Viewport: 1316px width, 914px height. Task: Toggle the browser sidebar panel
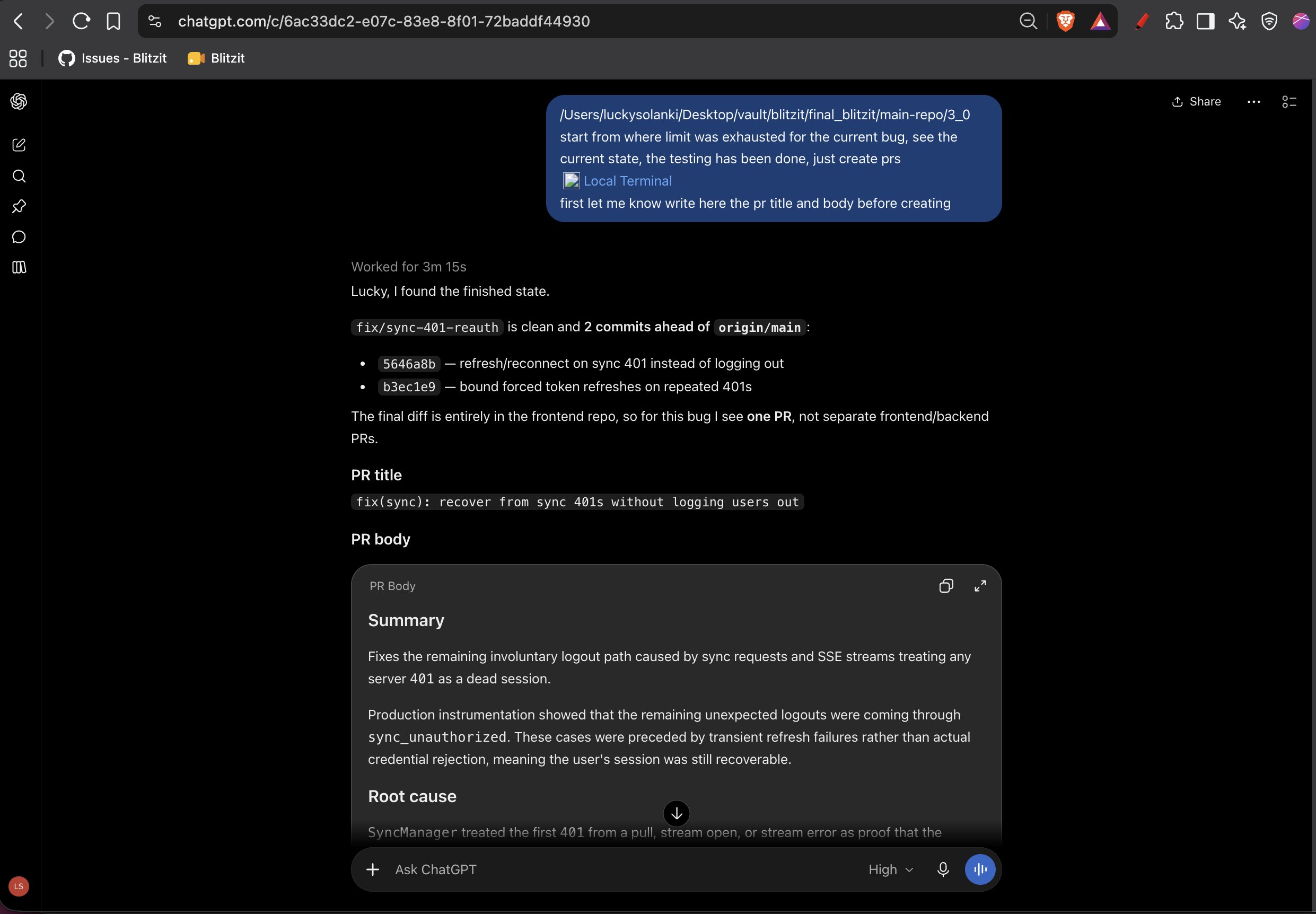click(x=1206, y=22)
